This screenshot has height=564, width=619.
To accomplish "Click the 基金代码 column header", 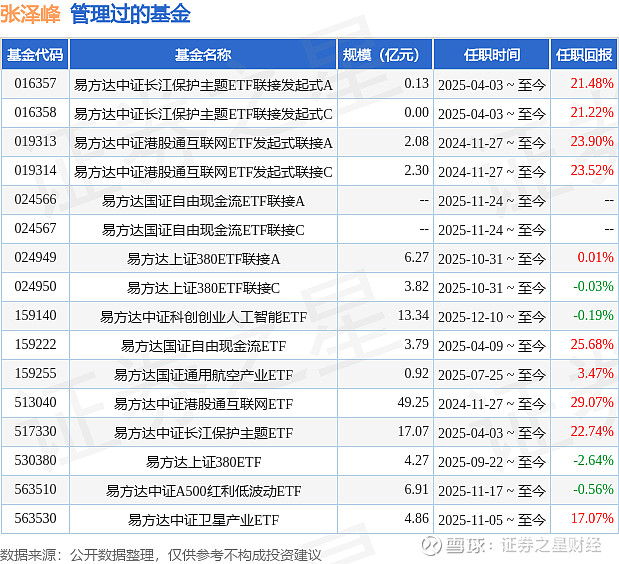I will coord(35,54).
